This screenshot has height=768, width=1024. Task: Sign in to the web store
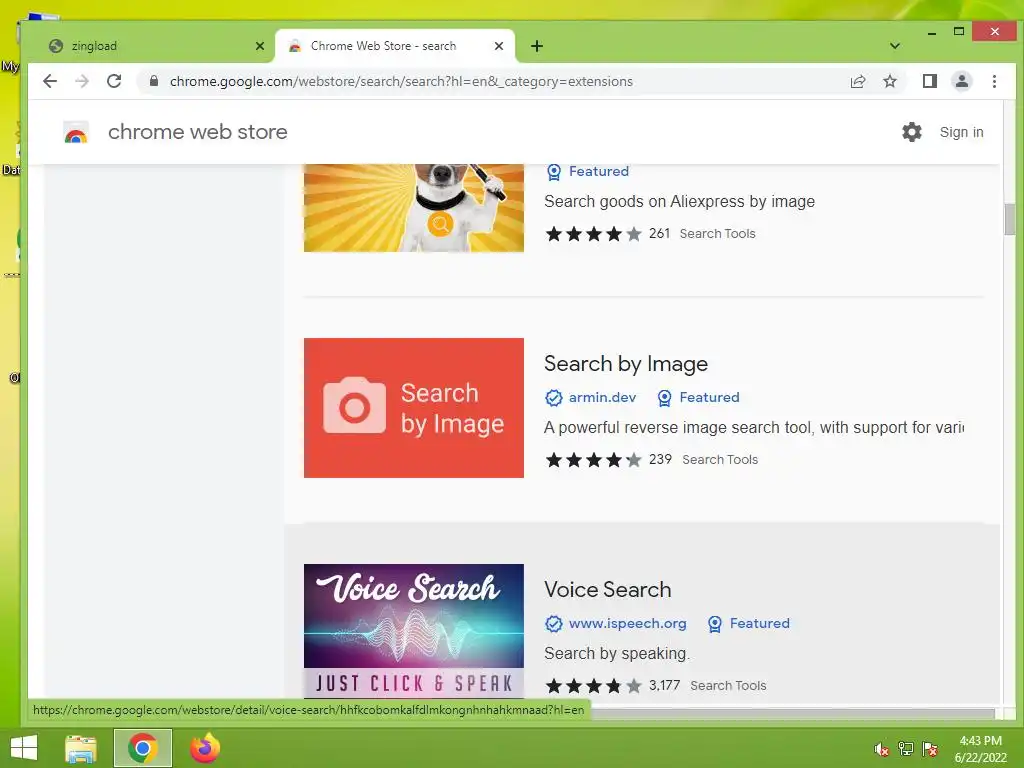(961, 132)
